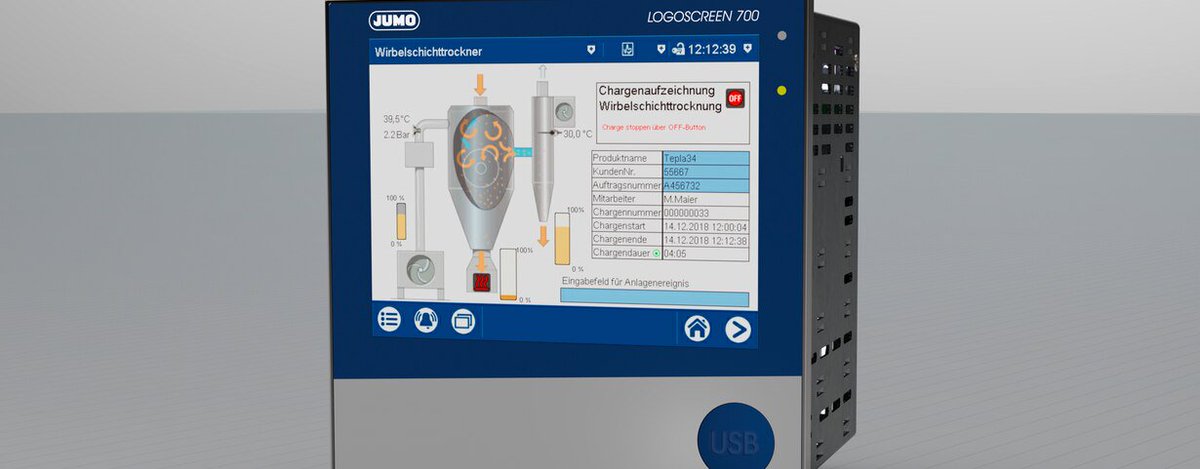Click the Produktname label cell

click(x=626, y=158)
